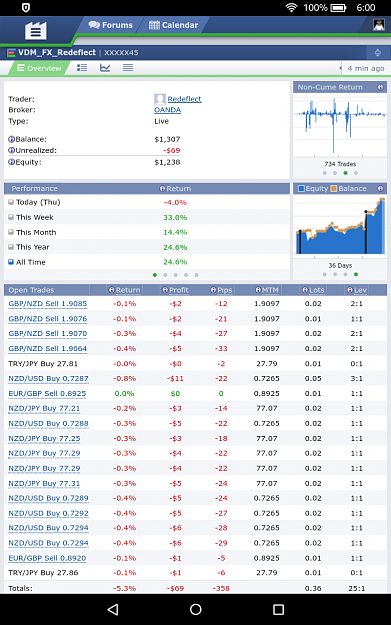The image size is (391, 625).
Task: Switch to the chart view icon
Action: click(x=105, y=68)
